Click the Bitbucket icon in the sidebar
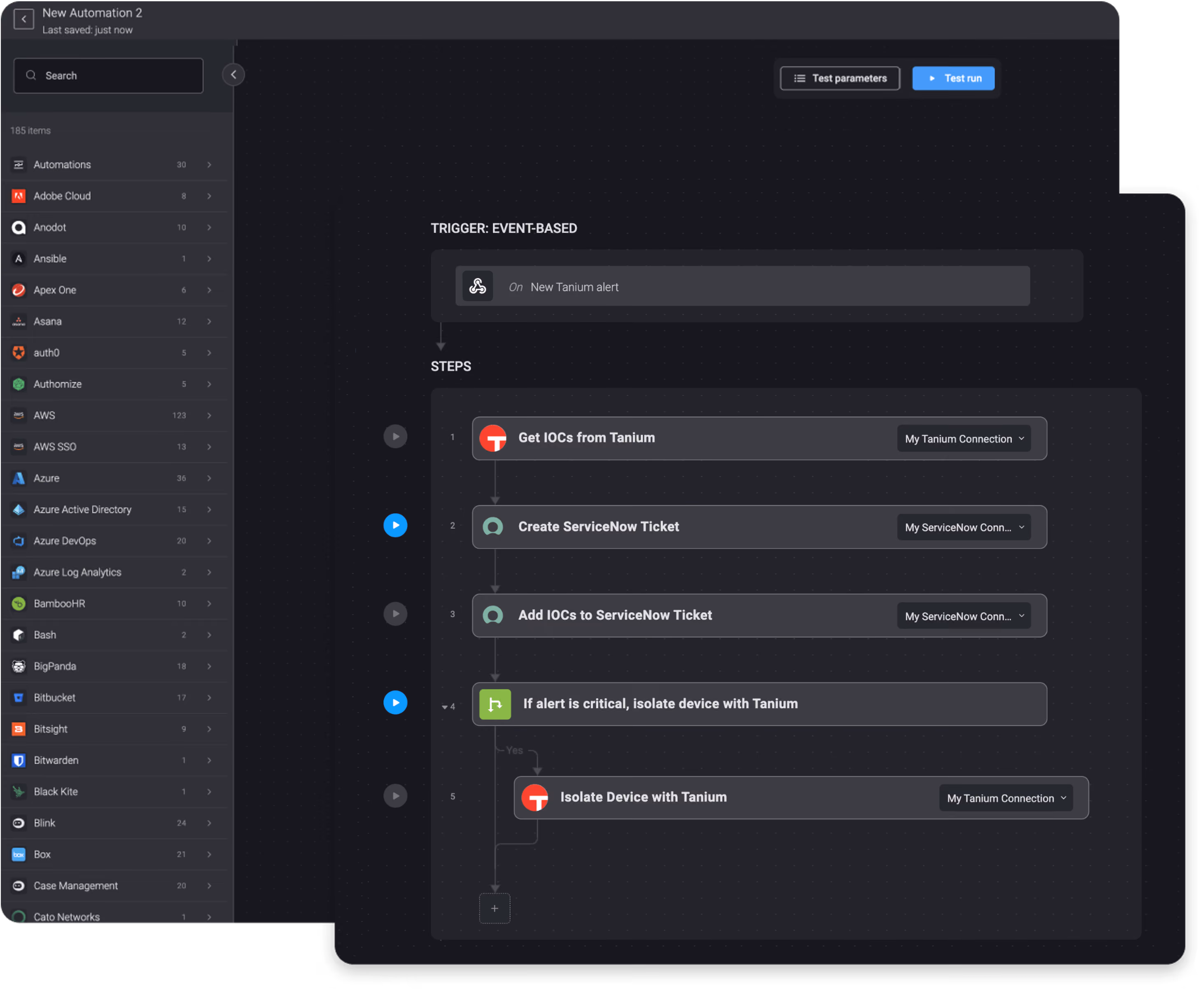The height and width of the screenshot is (989, 1204). click(x=19, y=697)
